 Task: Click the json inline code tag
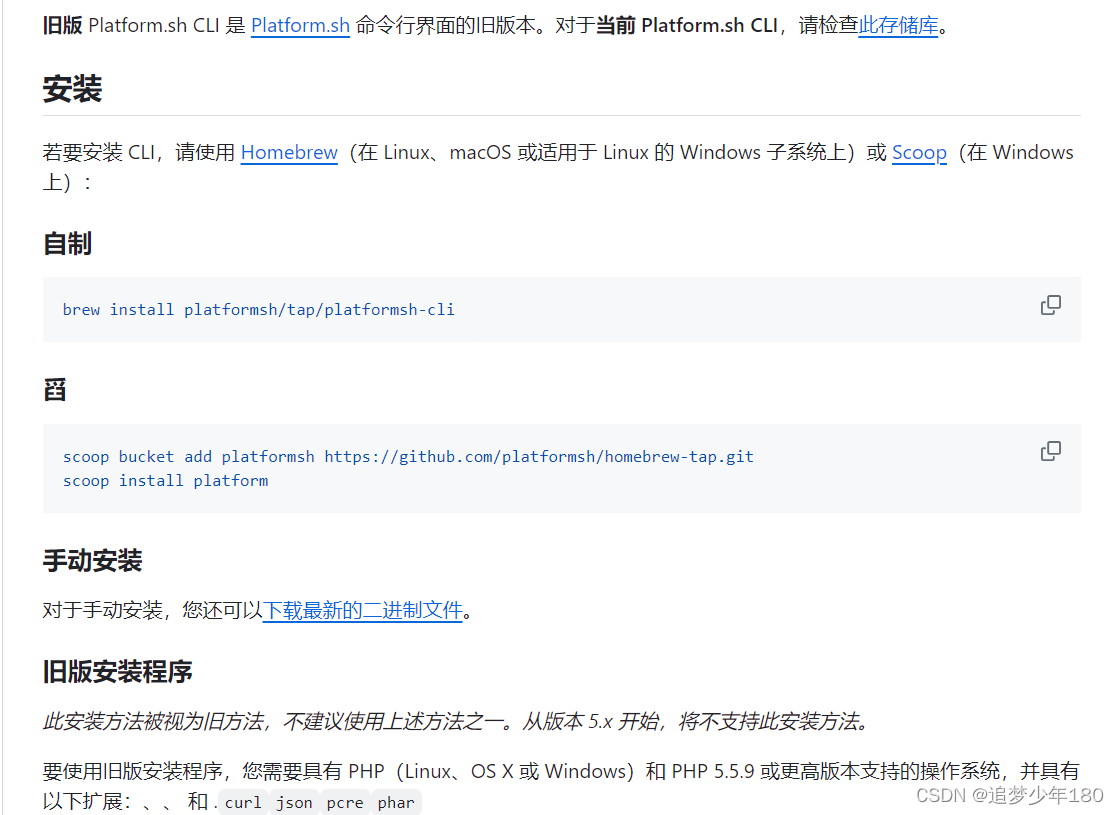pyautogui.click(x=294, y=803)
